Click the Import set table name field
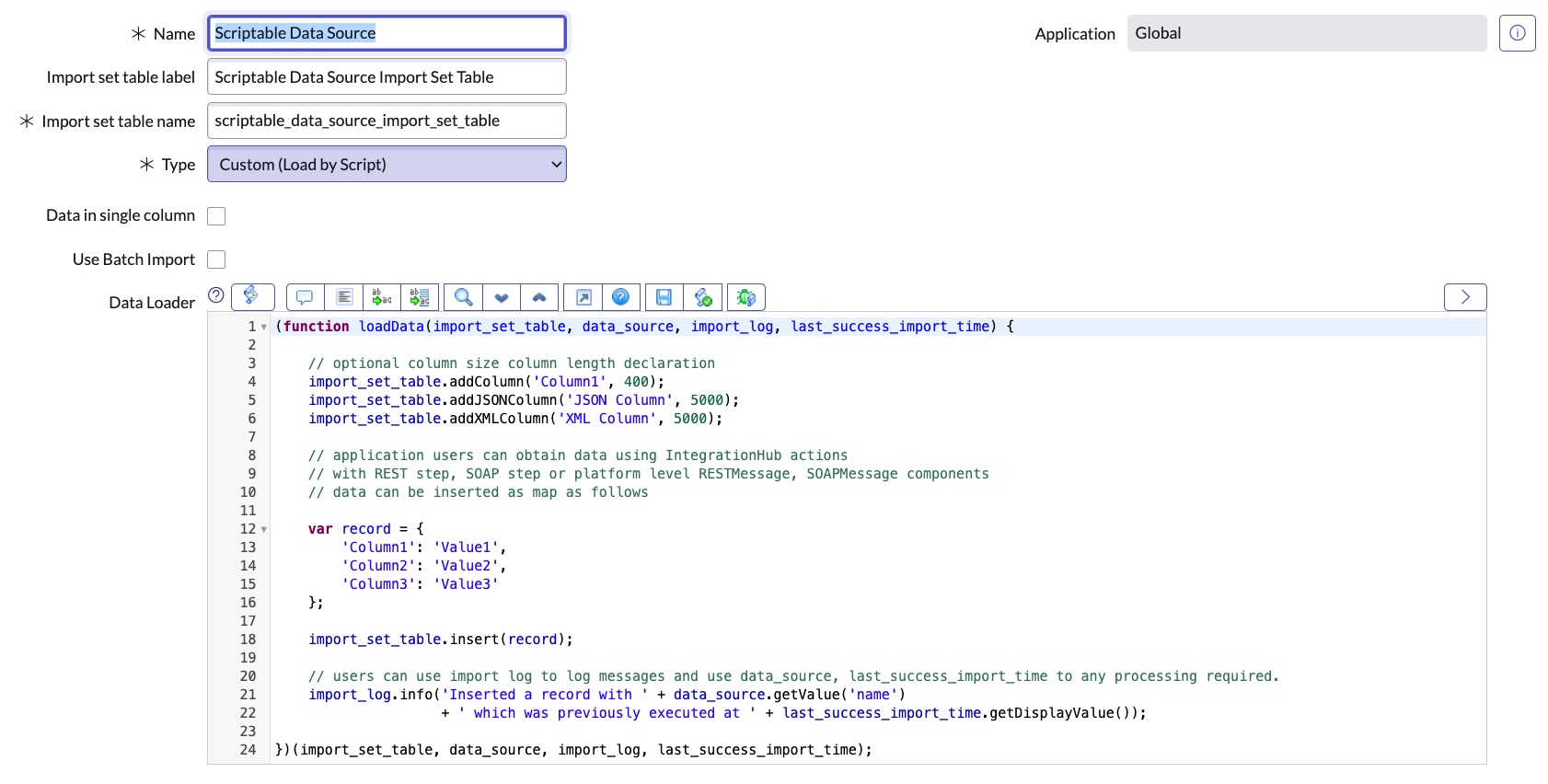 pyautogui.click(x=387, y=121)
